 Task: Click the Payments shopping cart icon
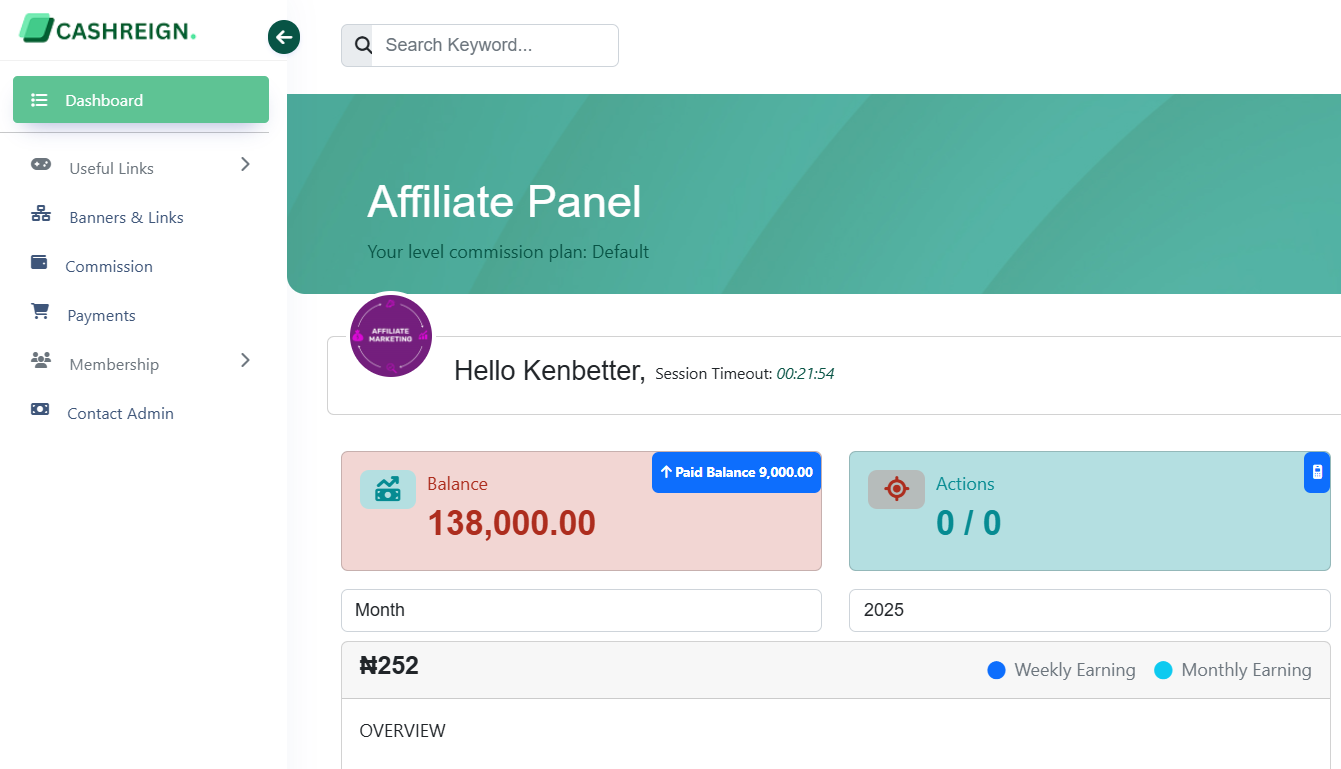(x=40, y=312)
